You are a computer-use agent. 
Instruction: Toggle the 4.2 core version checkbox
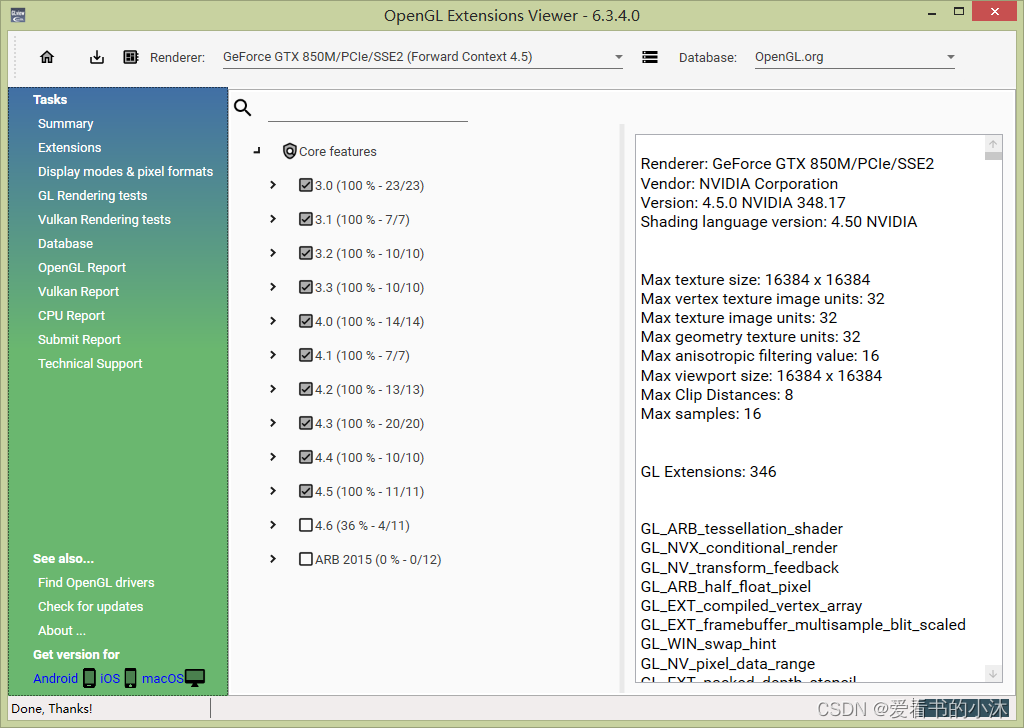pos(306,388)
